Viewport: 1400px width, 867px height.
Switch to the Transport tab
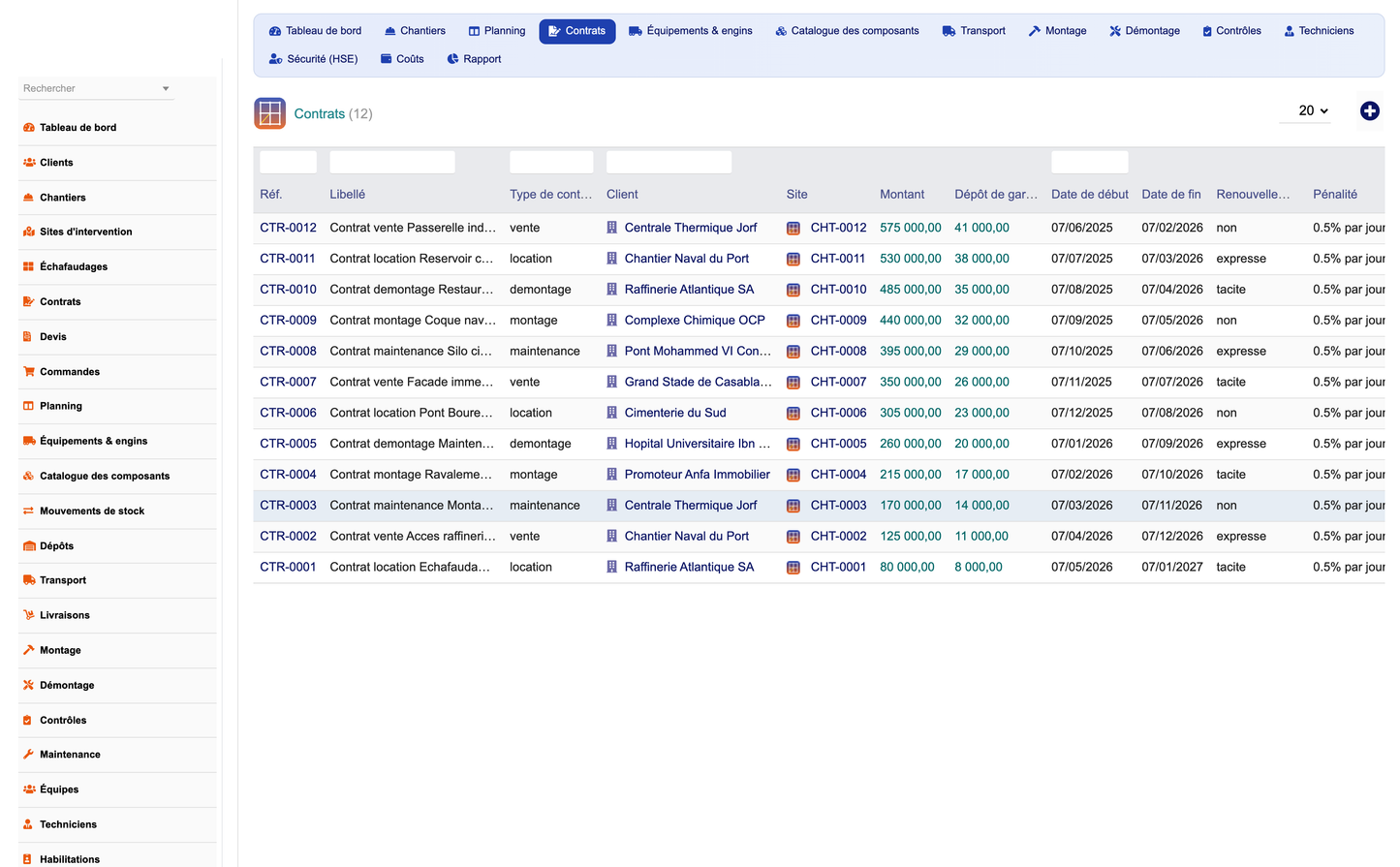pyautogui.click(x=974, y=31)
